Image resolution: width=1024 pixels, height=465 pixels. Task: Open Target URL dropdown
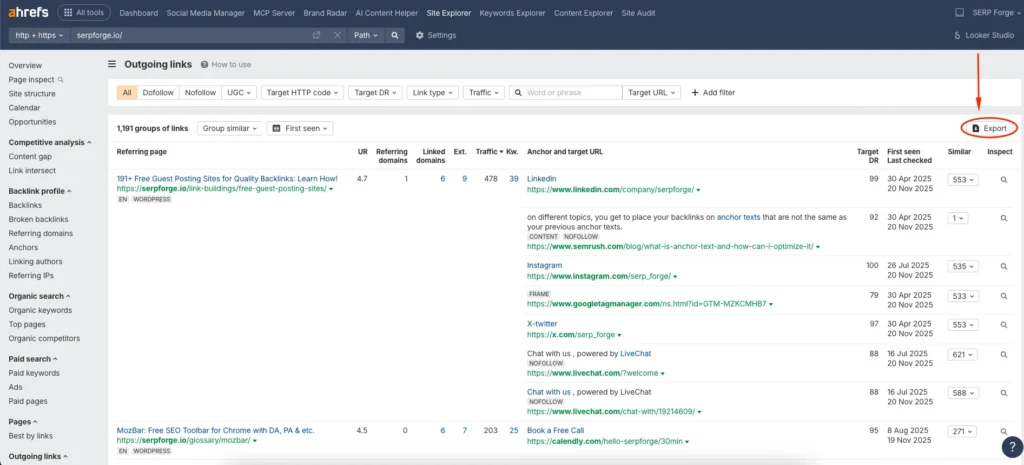tap(652, 93)
